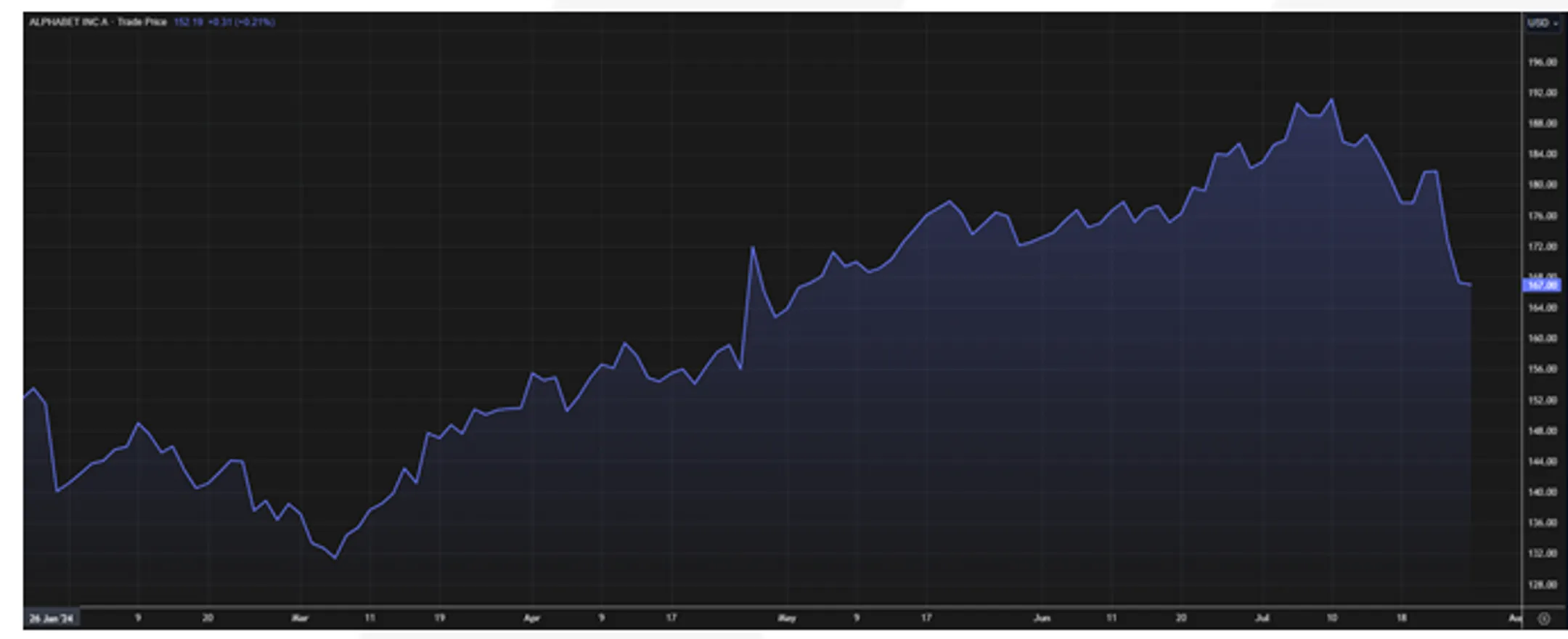Image resolution: width=1568 pixels, height=639 pixels.
Task: Click the 140.00 price axis label
Action: [1542, 492]
